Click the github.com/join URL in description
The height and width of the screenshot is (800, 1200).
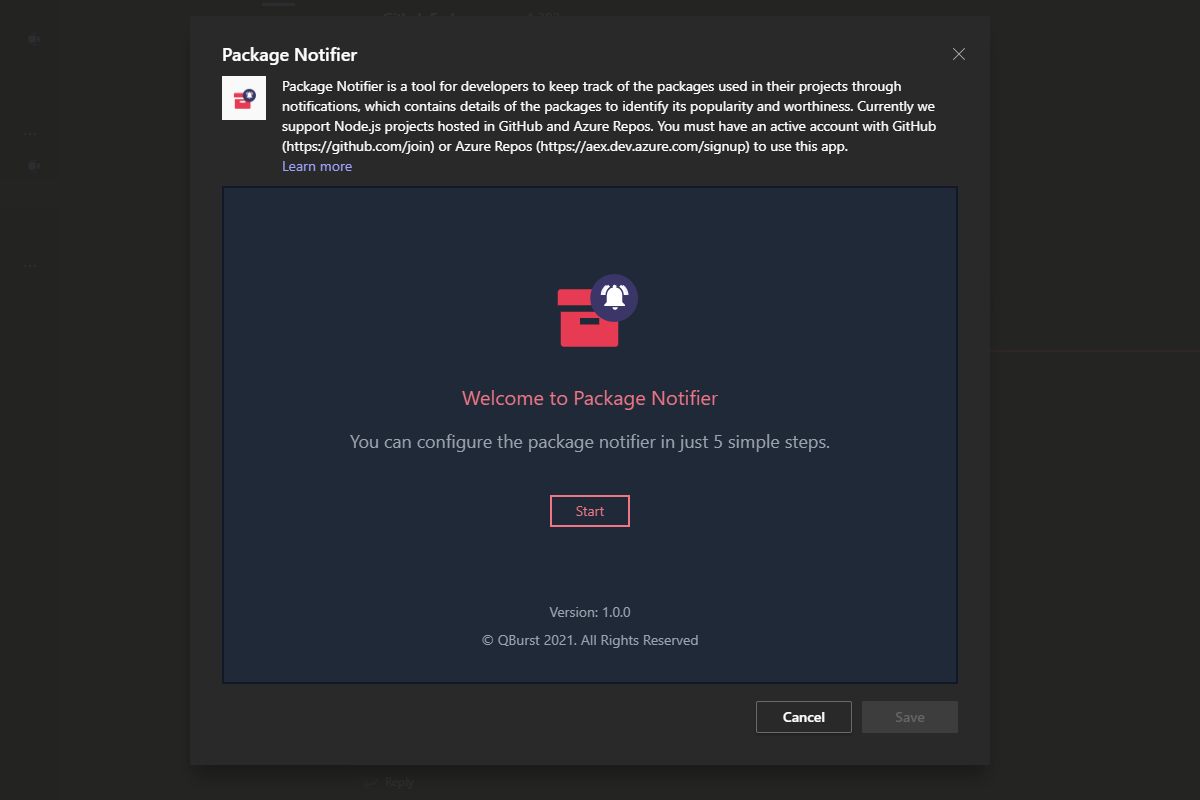[x=354, y=146]
